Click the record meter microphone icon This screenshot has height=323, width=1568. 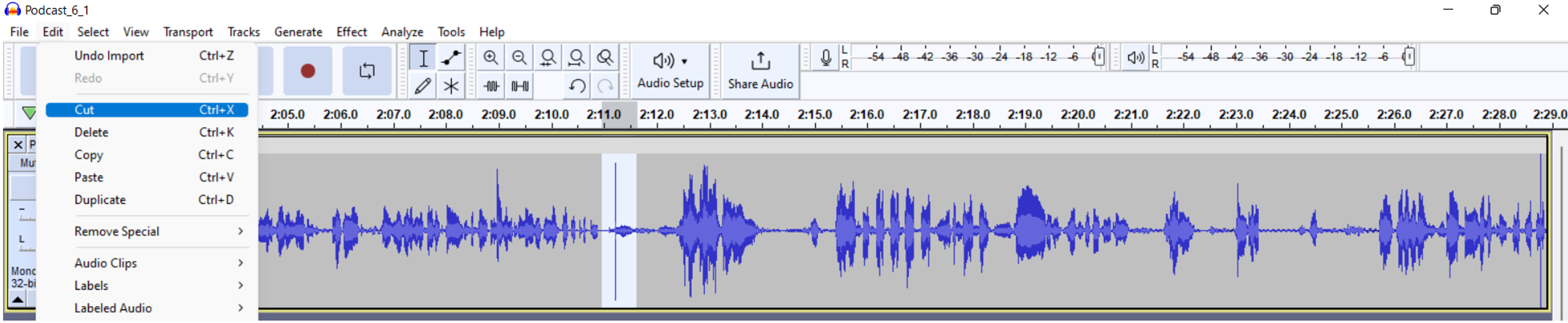click(826, 58)
